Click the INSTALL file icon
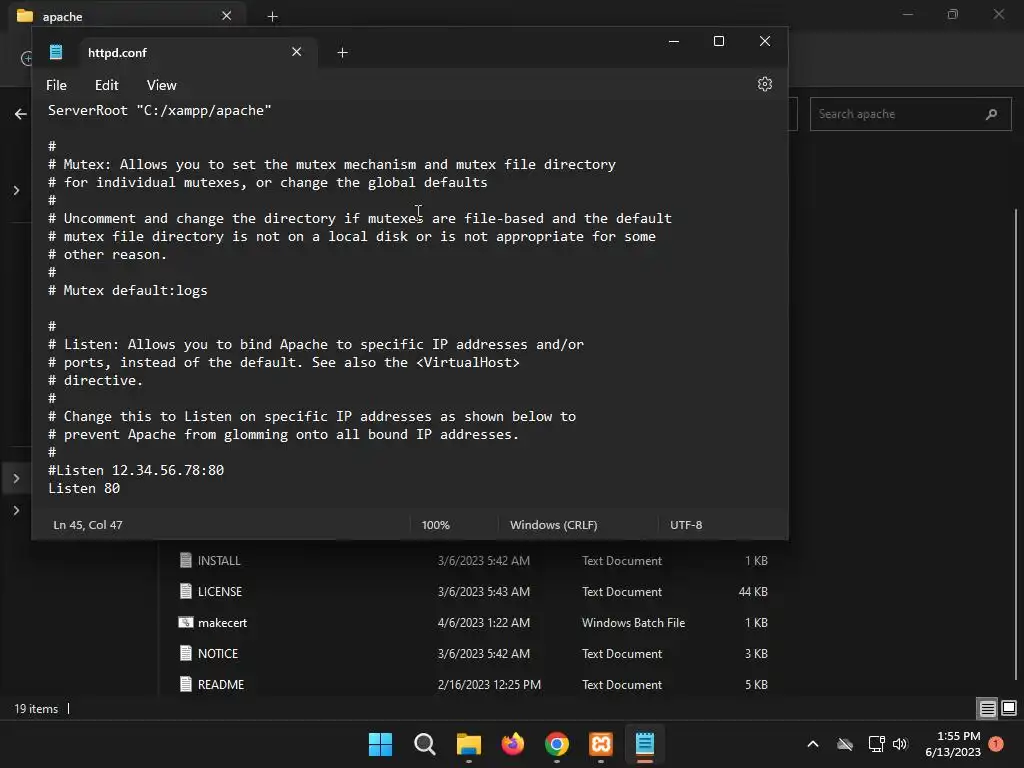1024x768 pixels. (185, 560)
